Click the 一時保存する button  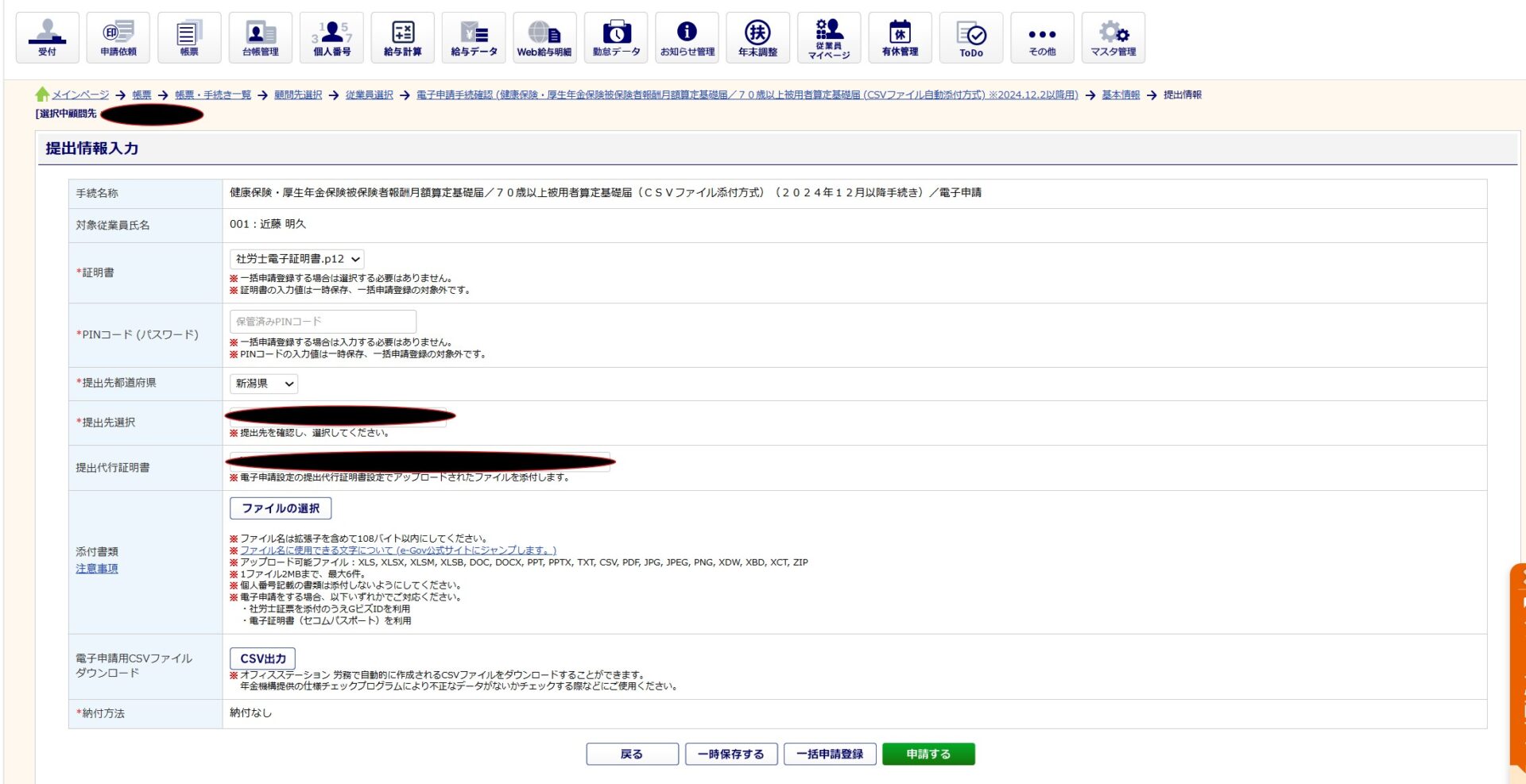(730, 754)
